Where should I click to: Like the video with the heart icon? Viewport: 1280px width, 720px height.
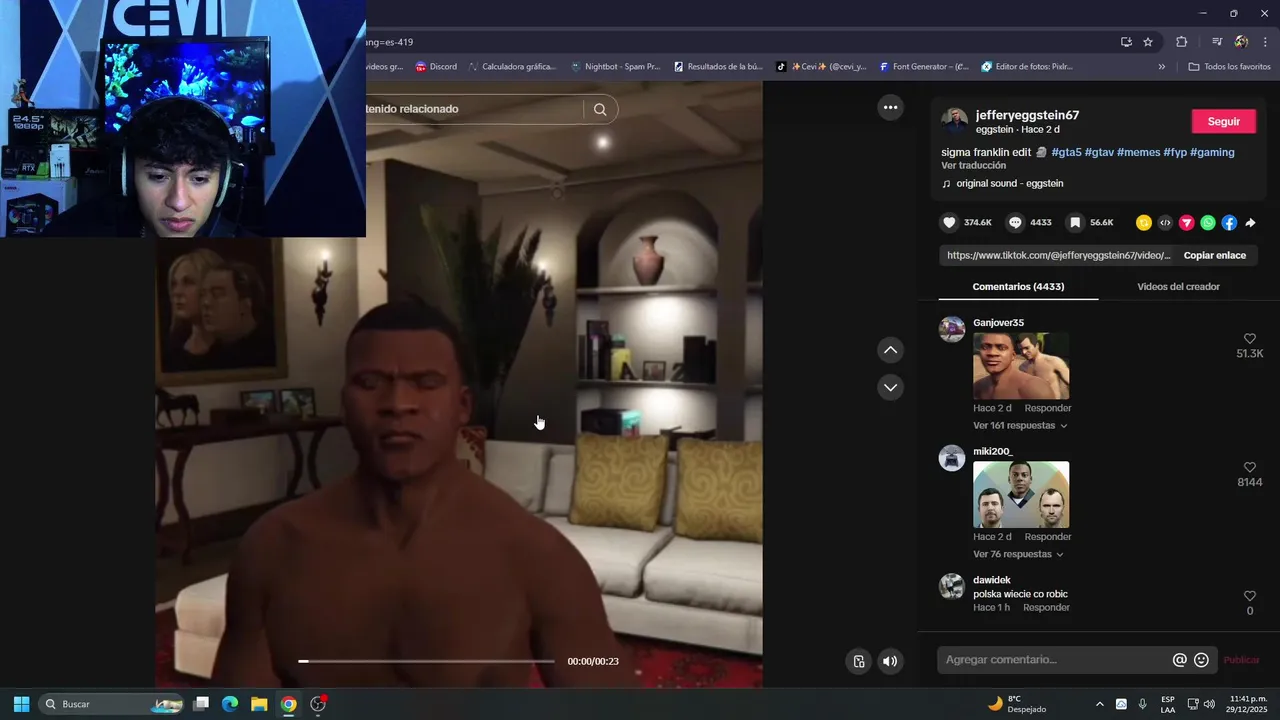coord(950,223)
